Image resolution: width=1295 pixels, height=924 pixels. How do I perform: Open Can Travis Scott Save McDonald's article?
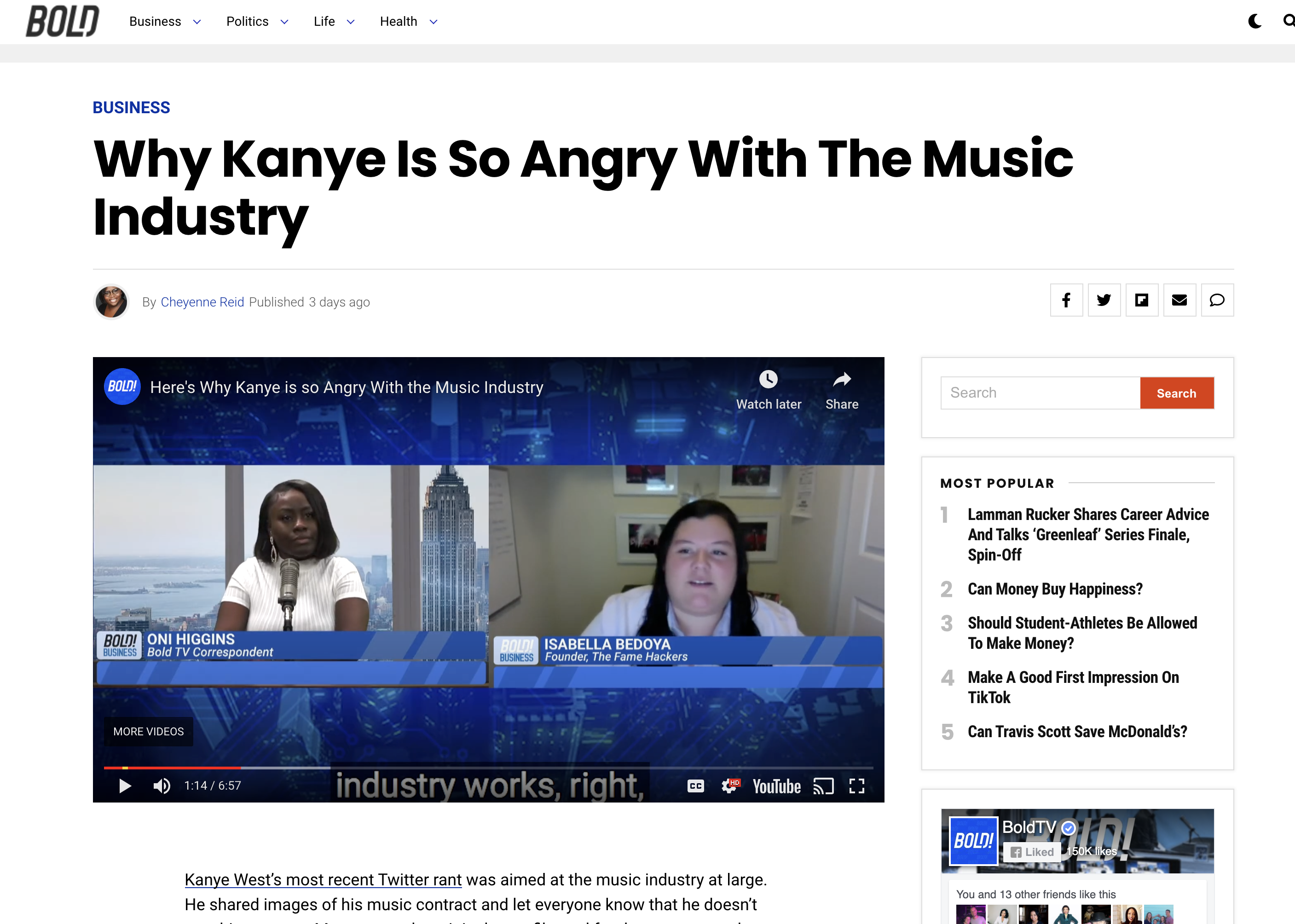tap(1077, 732)
